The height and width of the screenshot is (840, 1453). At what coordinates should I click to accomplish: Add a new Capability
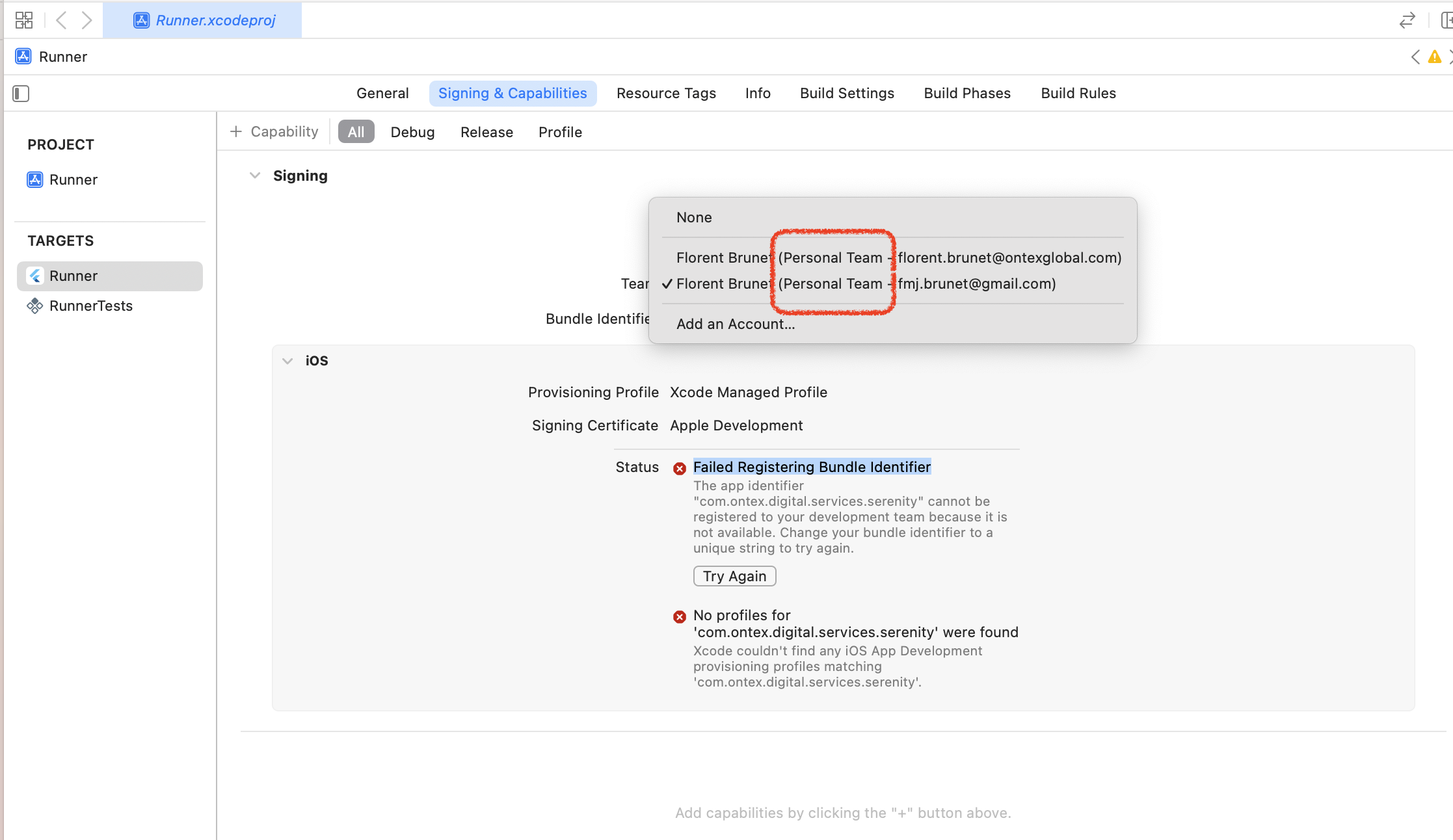pyautogui.click(x=274, y=132)
